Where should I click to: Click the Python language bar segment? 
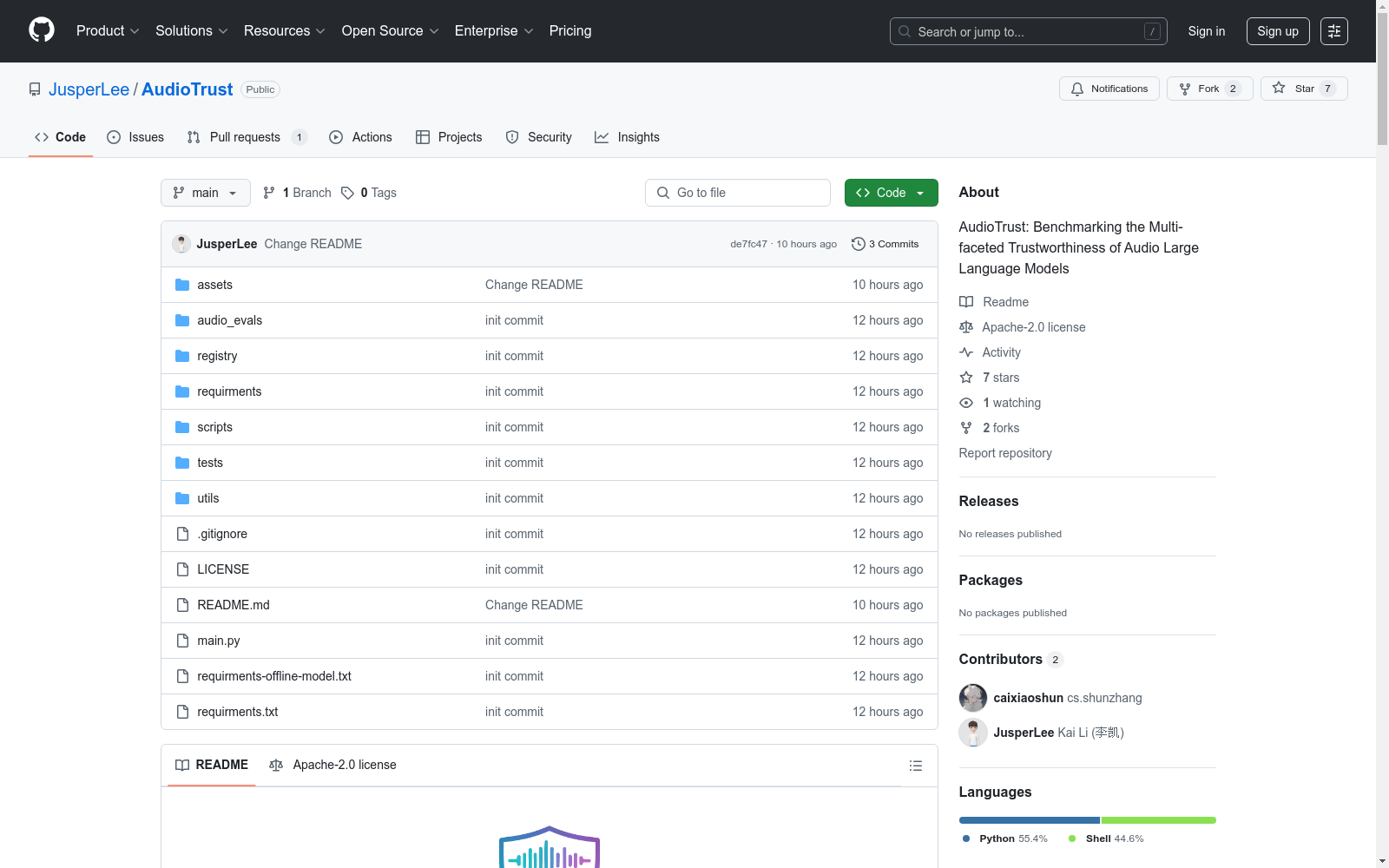point(1030,820)
